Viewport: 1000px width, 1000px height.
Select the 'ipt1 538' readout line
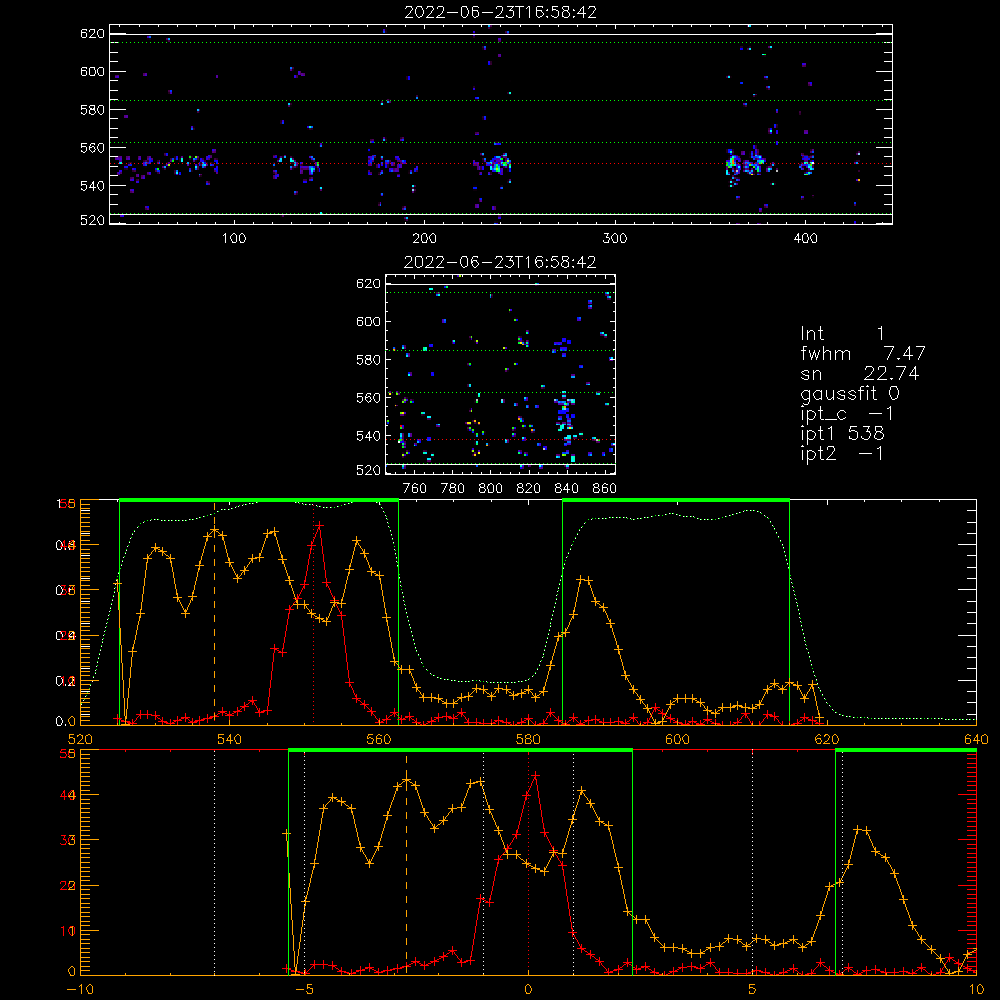842,434
